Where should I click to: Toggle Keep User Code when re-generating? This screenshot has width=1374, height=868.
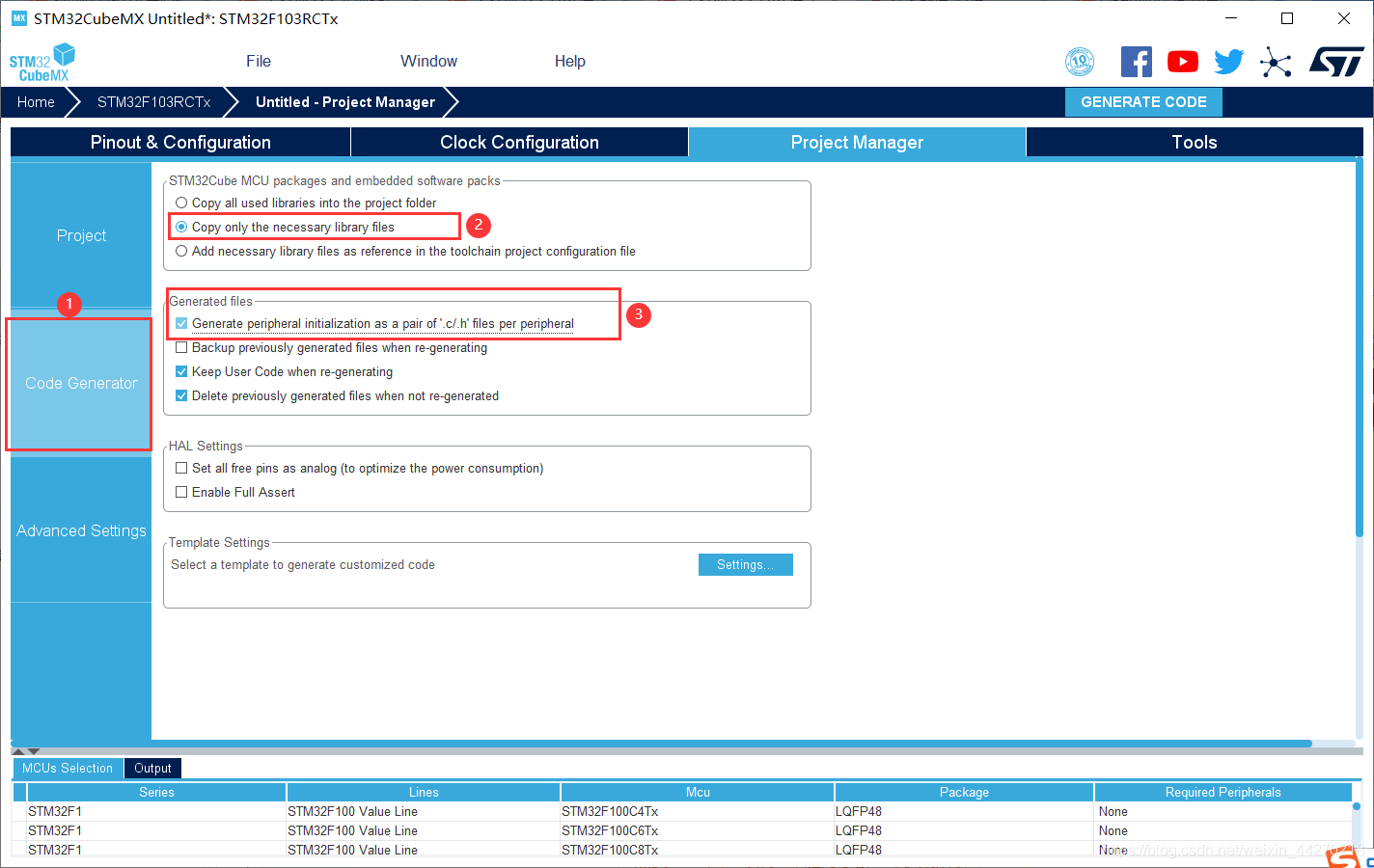tap(181, 371)
